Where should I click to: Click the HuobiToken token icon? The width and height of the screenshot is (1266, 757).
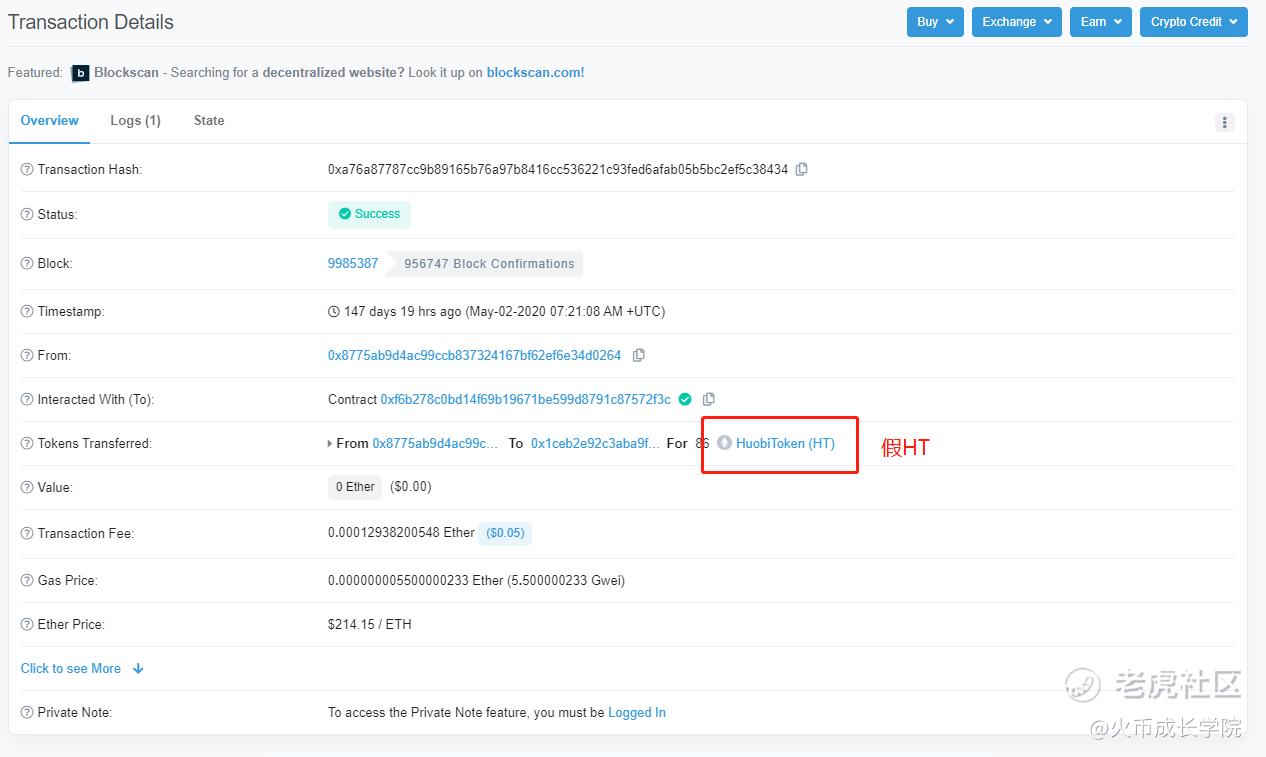[x=725, y=443]
